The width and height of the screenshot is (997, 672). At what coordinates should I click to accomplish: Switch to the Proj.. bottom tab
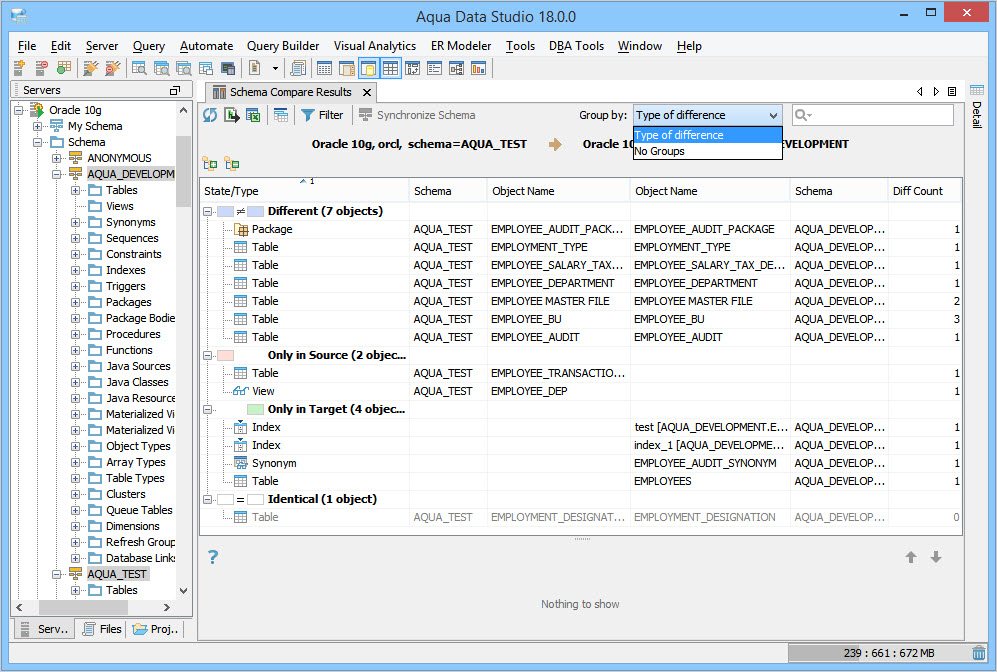pos(156,629)
